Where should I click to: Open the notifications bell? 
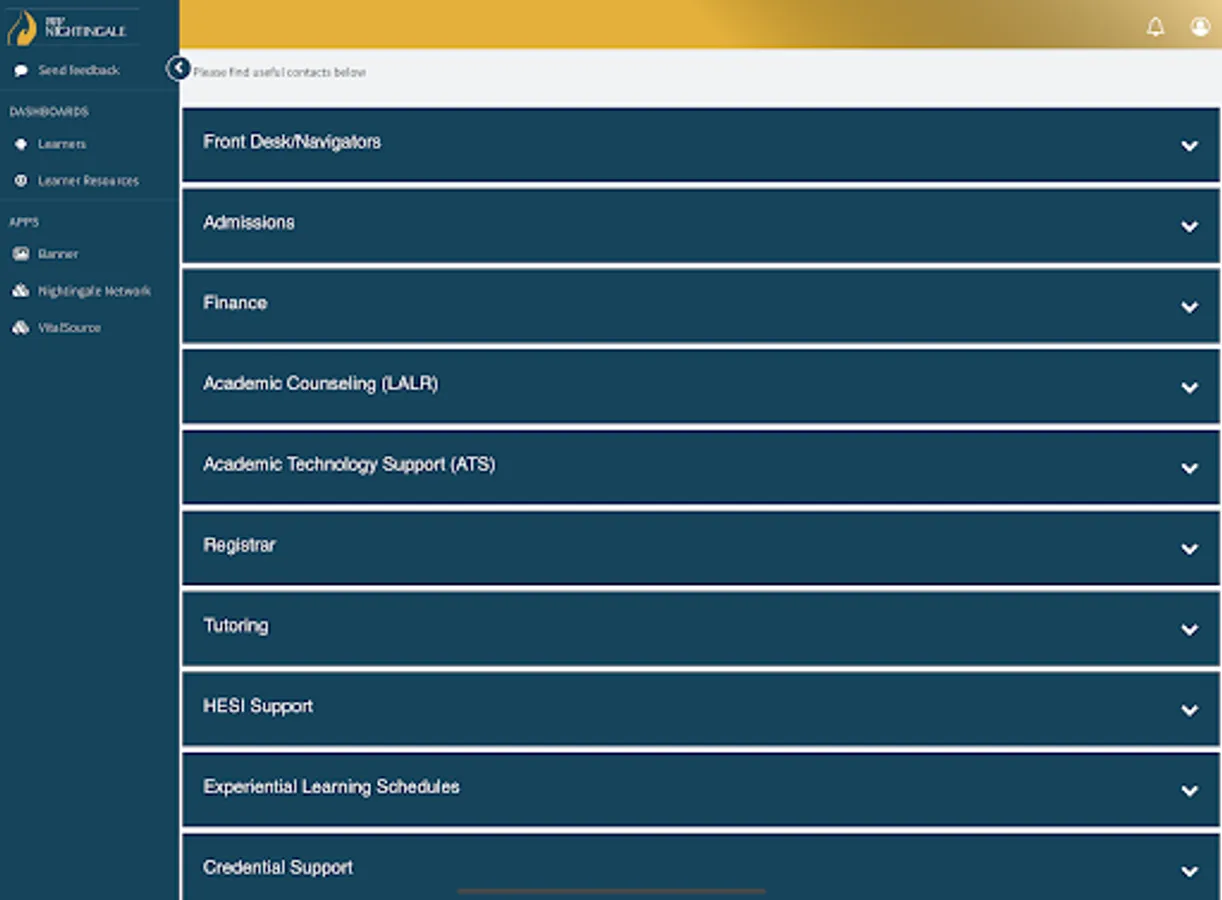[x=1155, y=27]
